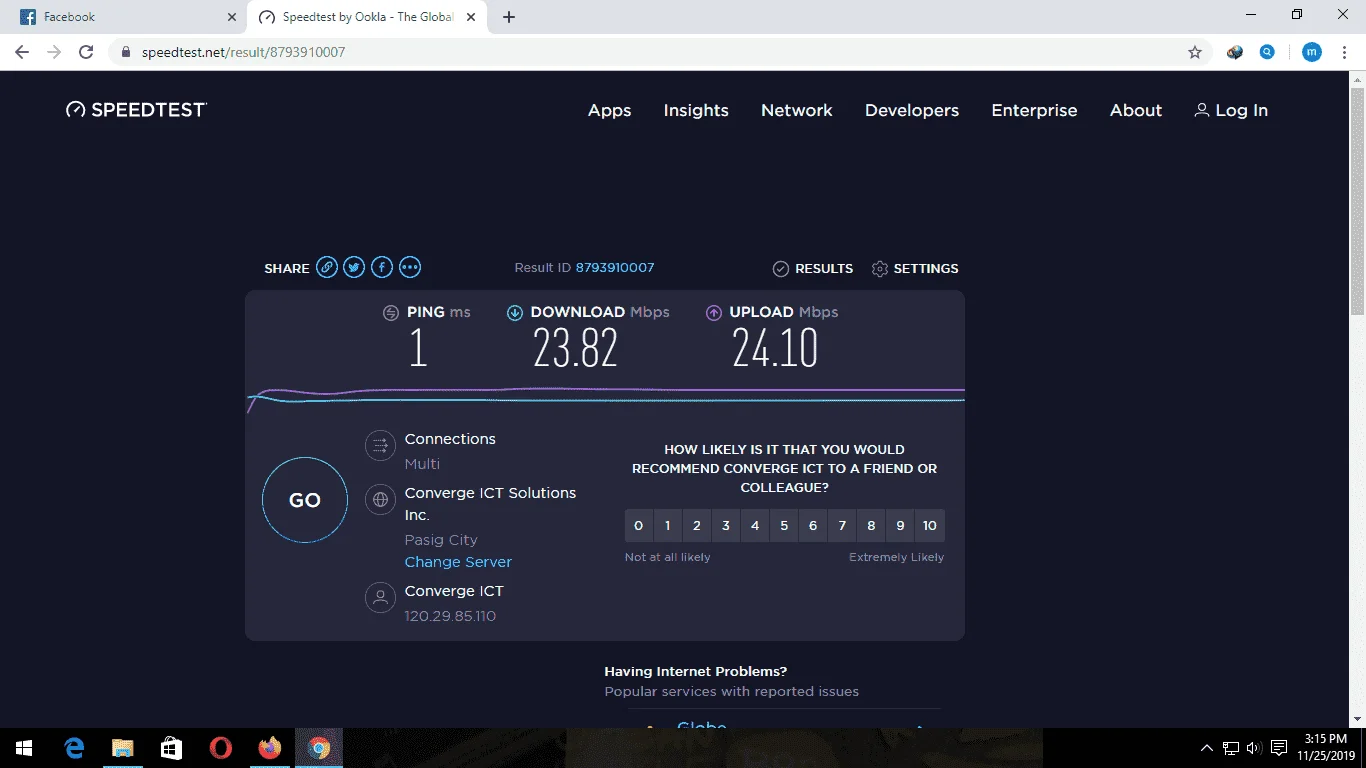Share result on Facebook
The width and height of the screenshot is (1366, 768).
[x=382, y=267]
